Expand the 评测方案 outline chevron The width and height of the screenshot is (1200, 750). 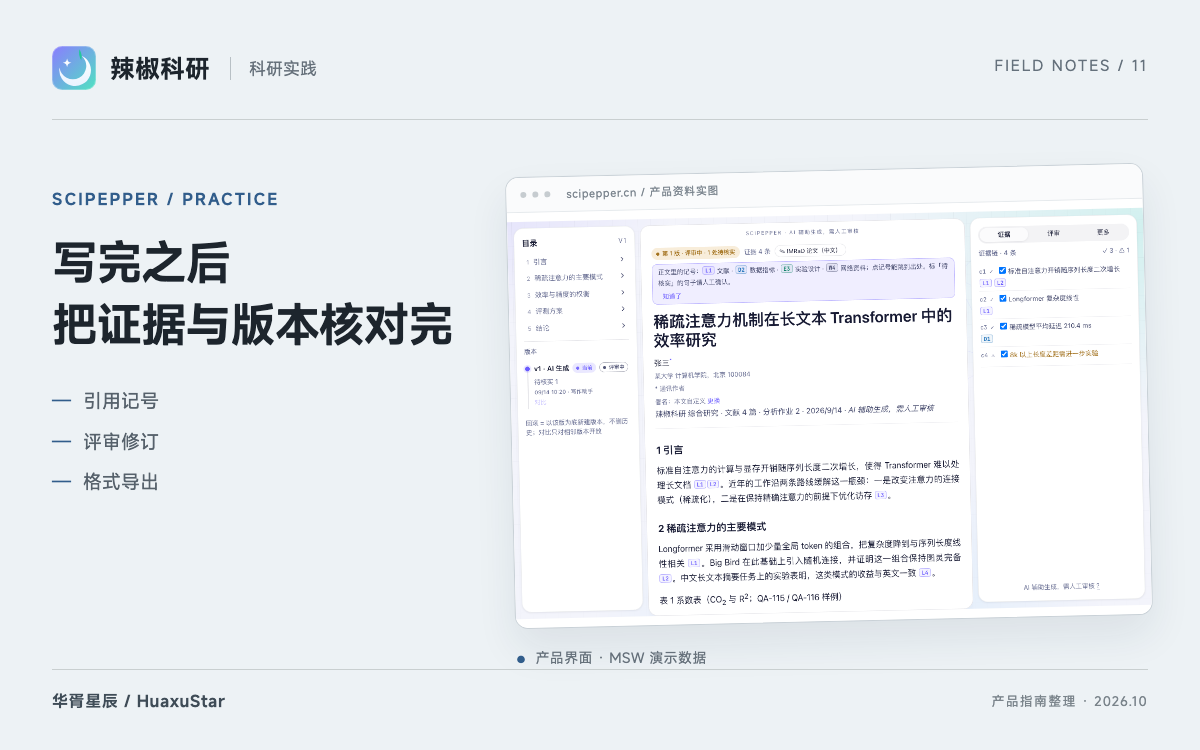click(x=622, y=309)
